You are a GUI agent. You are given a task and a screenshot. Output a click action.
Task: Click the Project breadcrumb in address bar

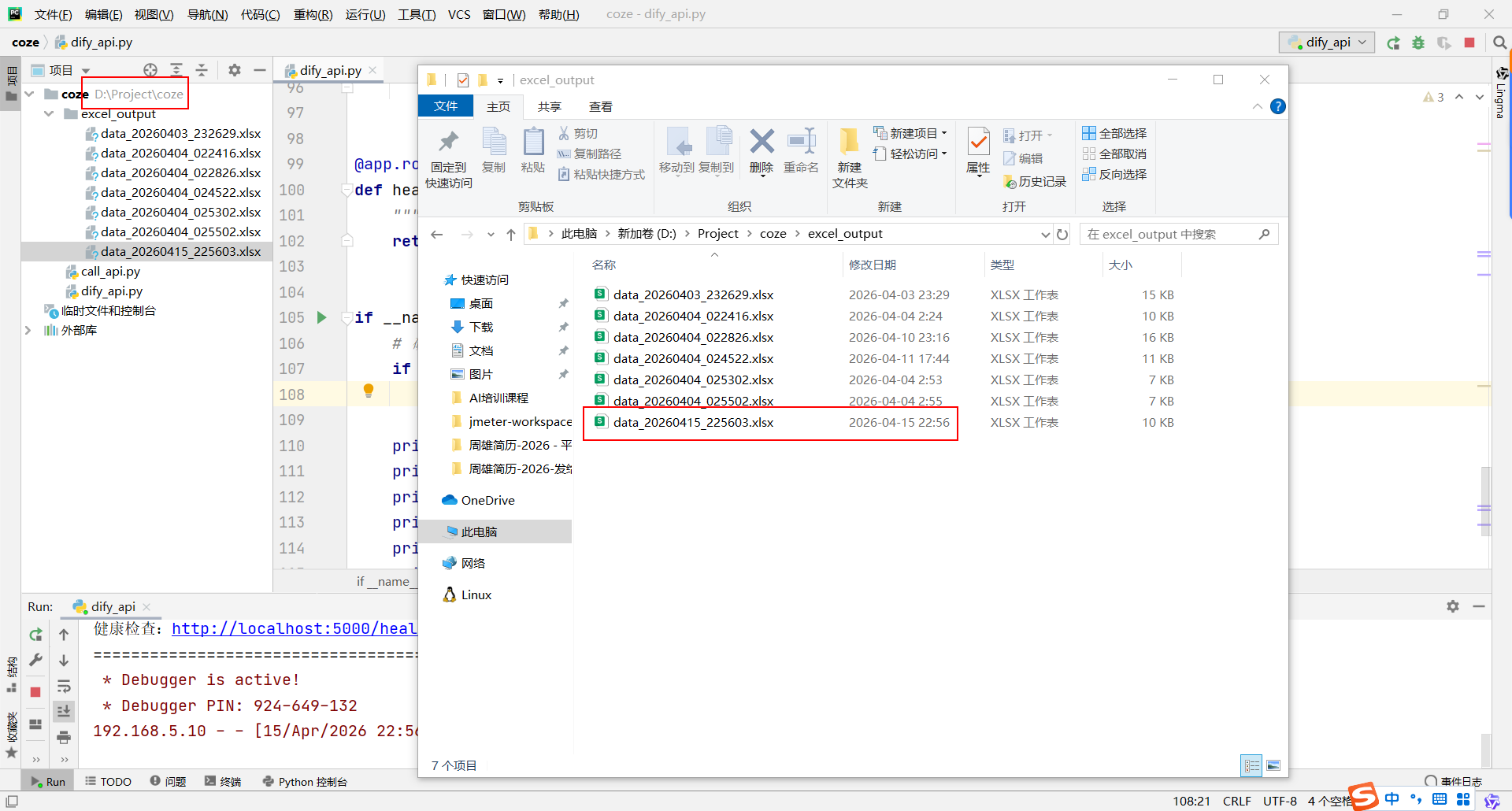tap(717, 234)
